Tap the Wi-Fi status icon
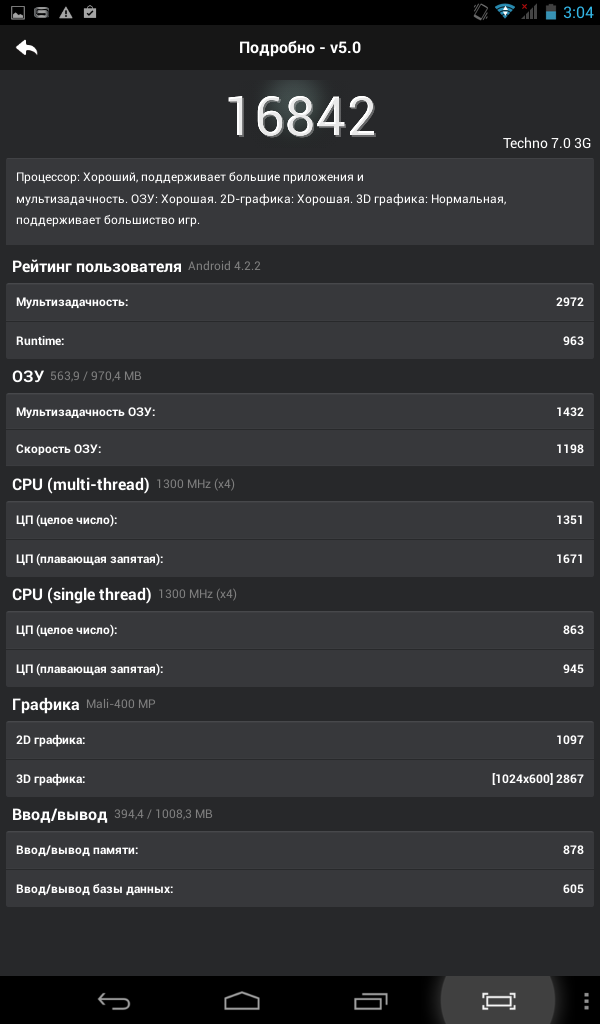 504,11
